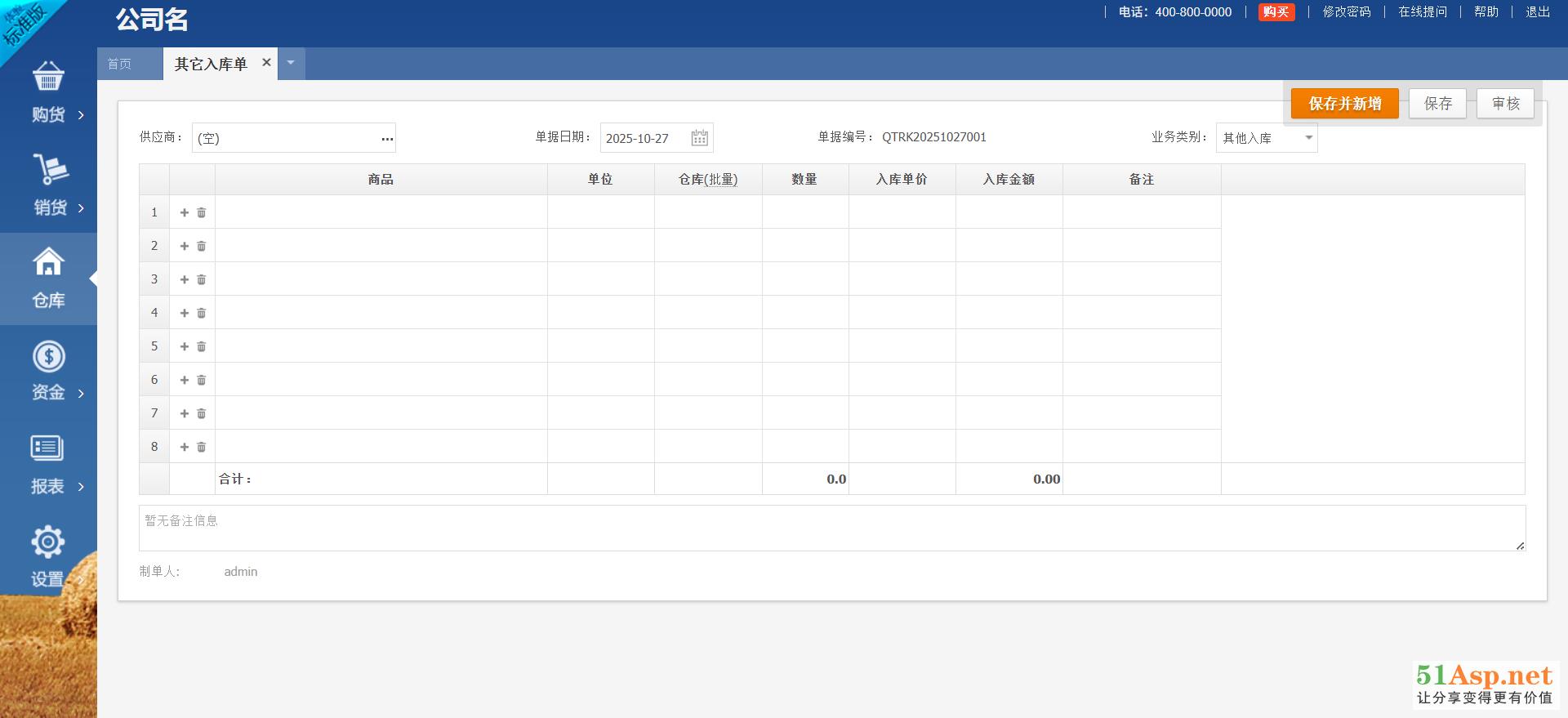This screenshot has height=718, width=1568.
Task: Open the 设置 settings gear icon
Action: [47, 542]
